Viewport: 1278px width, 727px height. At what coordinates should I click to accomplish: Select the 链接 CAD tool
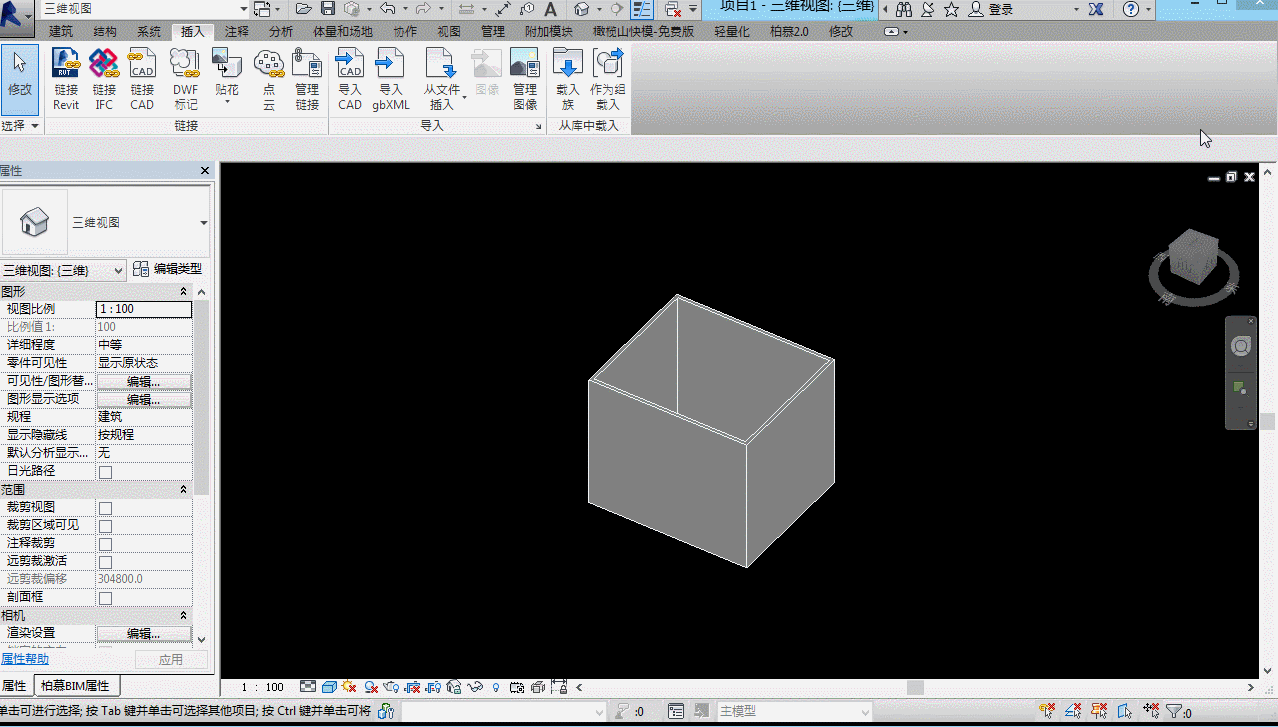point(142,78)
